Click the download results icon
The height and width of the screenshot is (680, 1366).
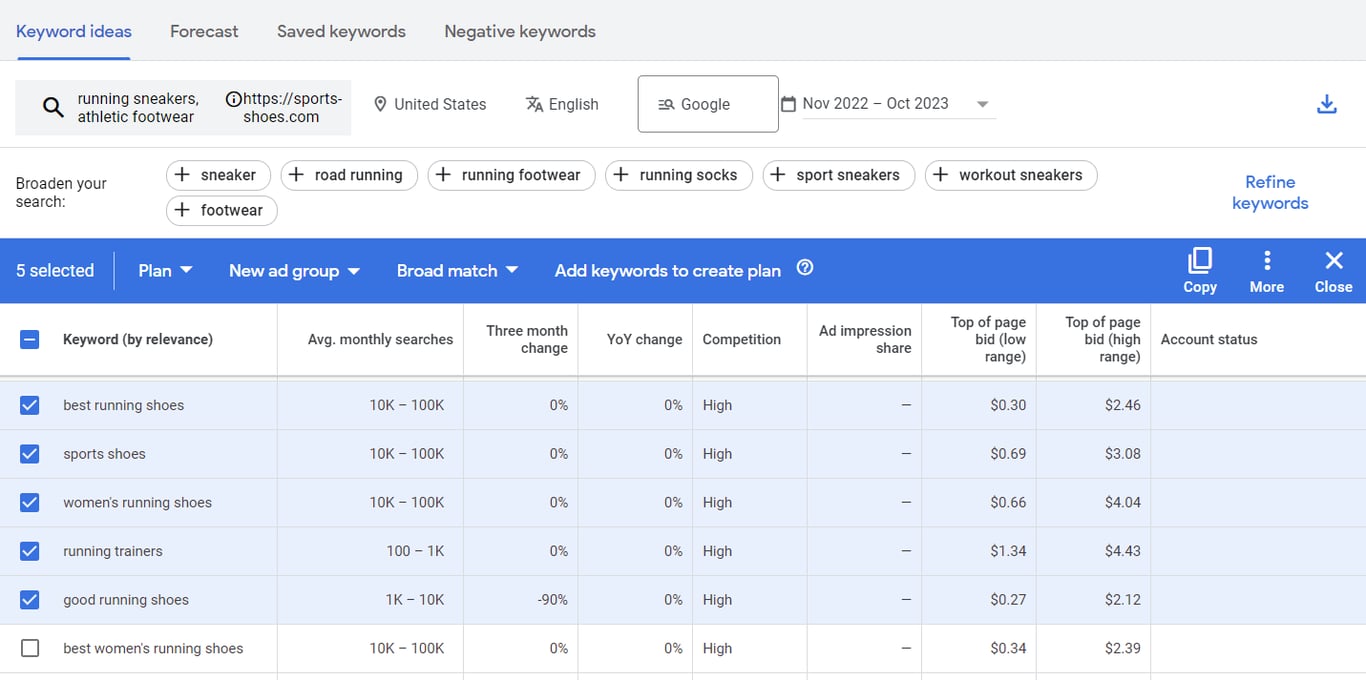[x=1327, y=104]
